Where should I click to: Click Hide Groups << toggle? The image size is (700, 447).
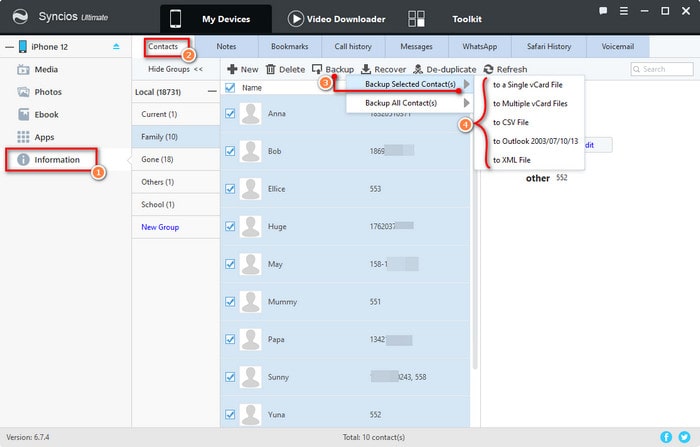[x=175, y=69]
